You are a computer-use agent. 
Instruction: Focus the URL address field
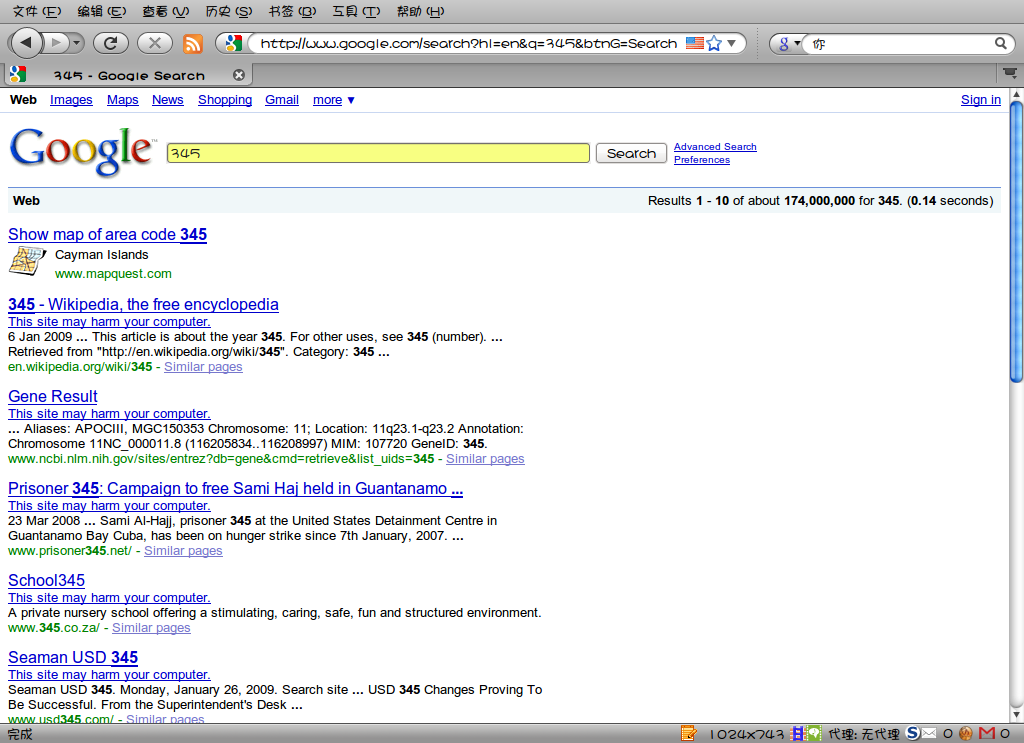468,43
